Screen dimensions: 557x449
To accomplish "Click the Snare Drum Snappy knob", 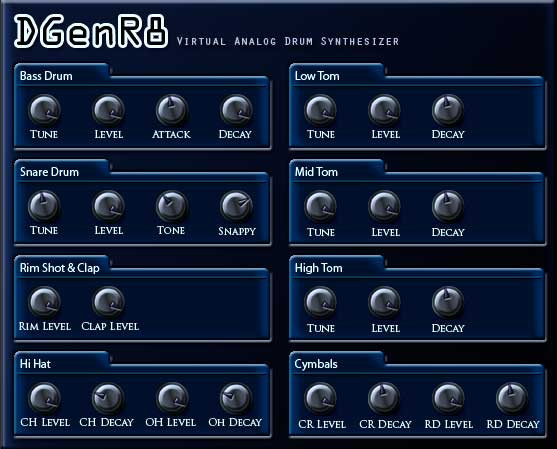I will tap(236, 206).
